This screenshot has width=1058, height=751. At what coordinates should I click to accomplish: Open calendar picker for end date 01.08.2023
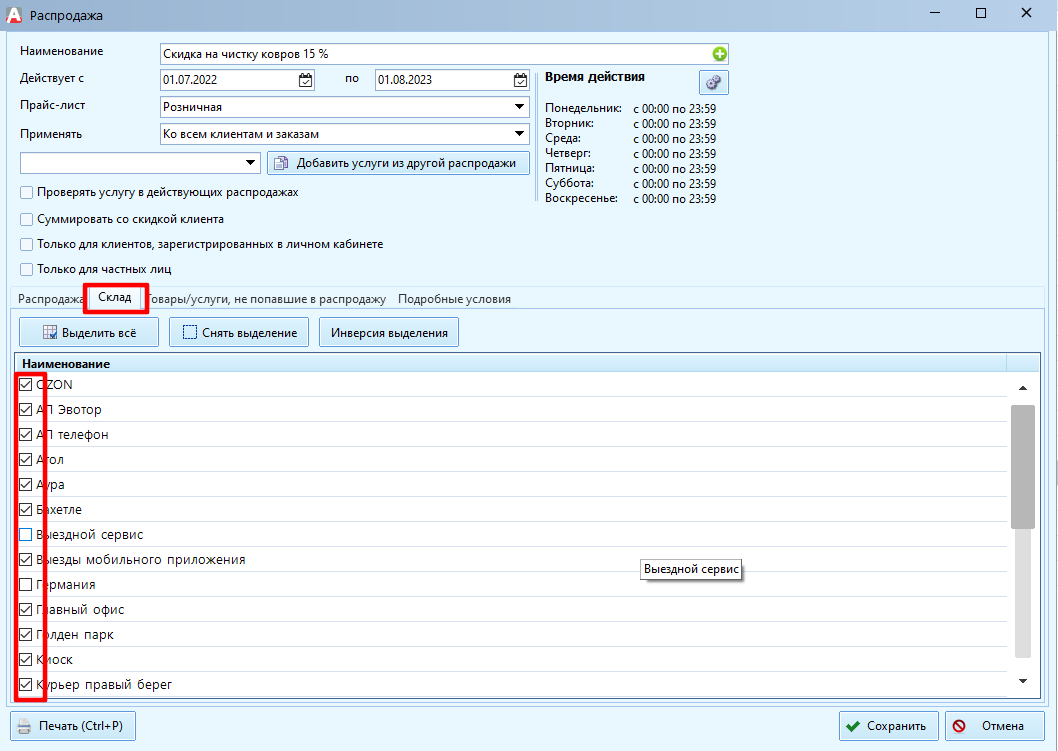click(520, 80)
